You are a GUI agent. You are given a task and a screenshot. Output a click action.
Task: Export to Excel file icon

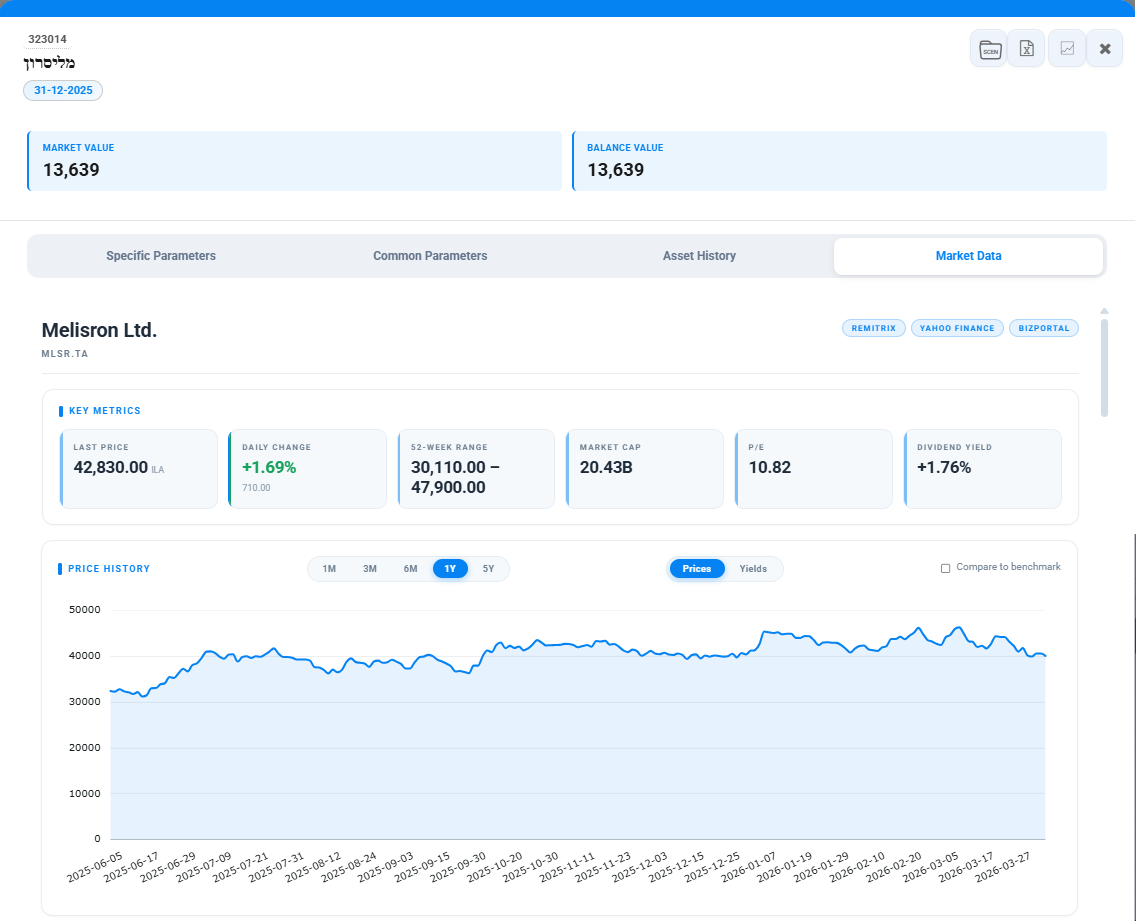point(1027,49)
